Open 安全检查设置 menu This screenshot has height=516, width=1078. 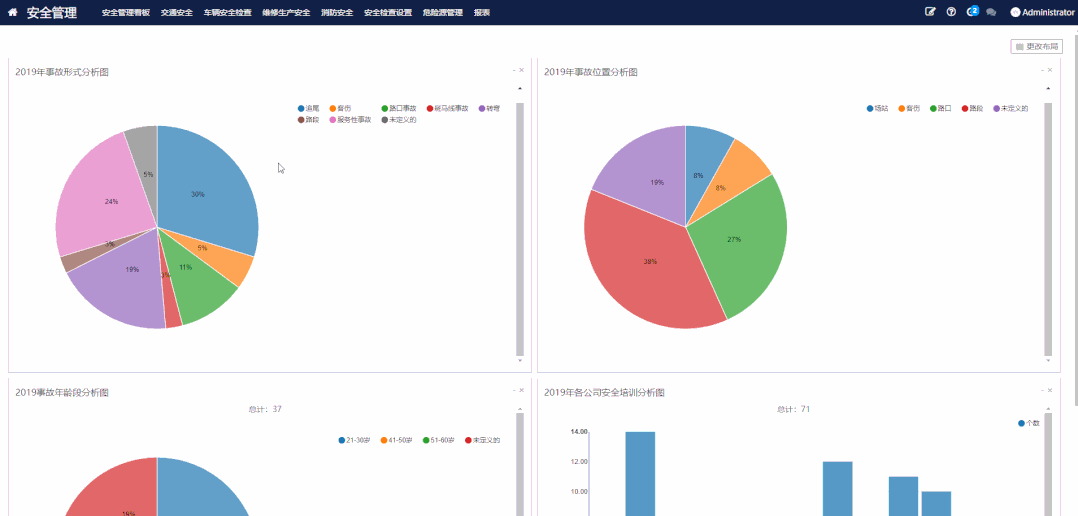click(388, 12)
